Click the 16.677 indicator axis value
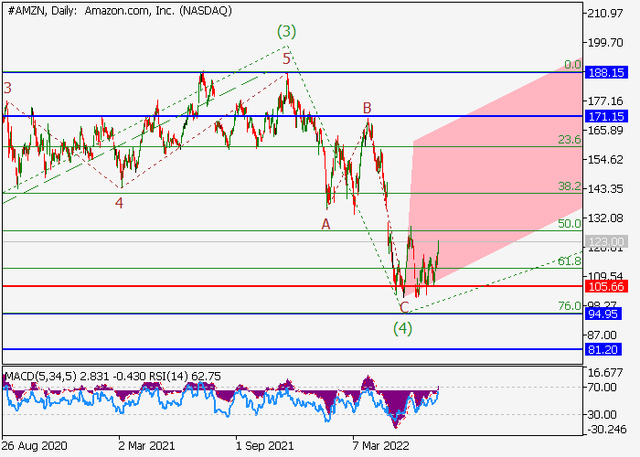 (605, 372)
